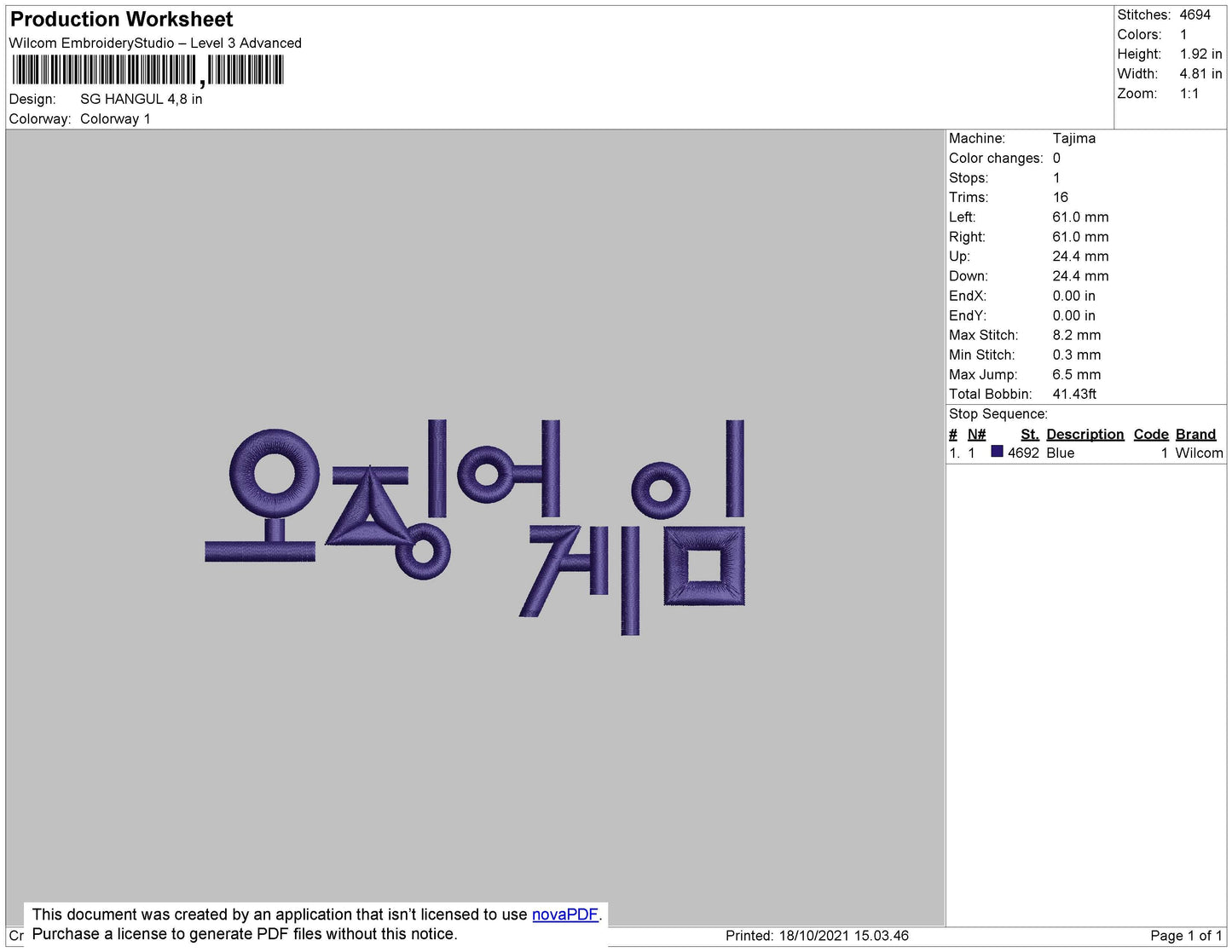Click the Production Worksheet title

(121, 20)
